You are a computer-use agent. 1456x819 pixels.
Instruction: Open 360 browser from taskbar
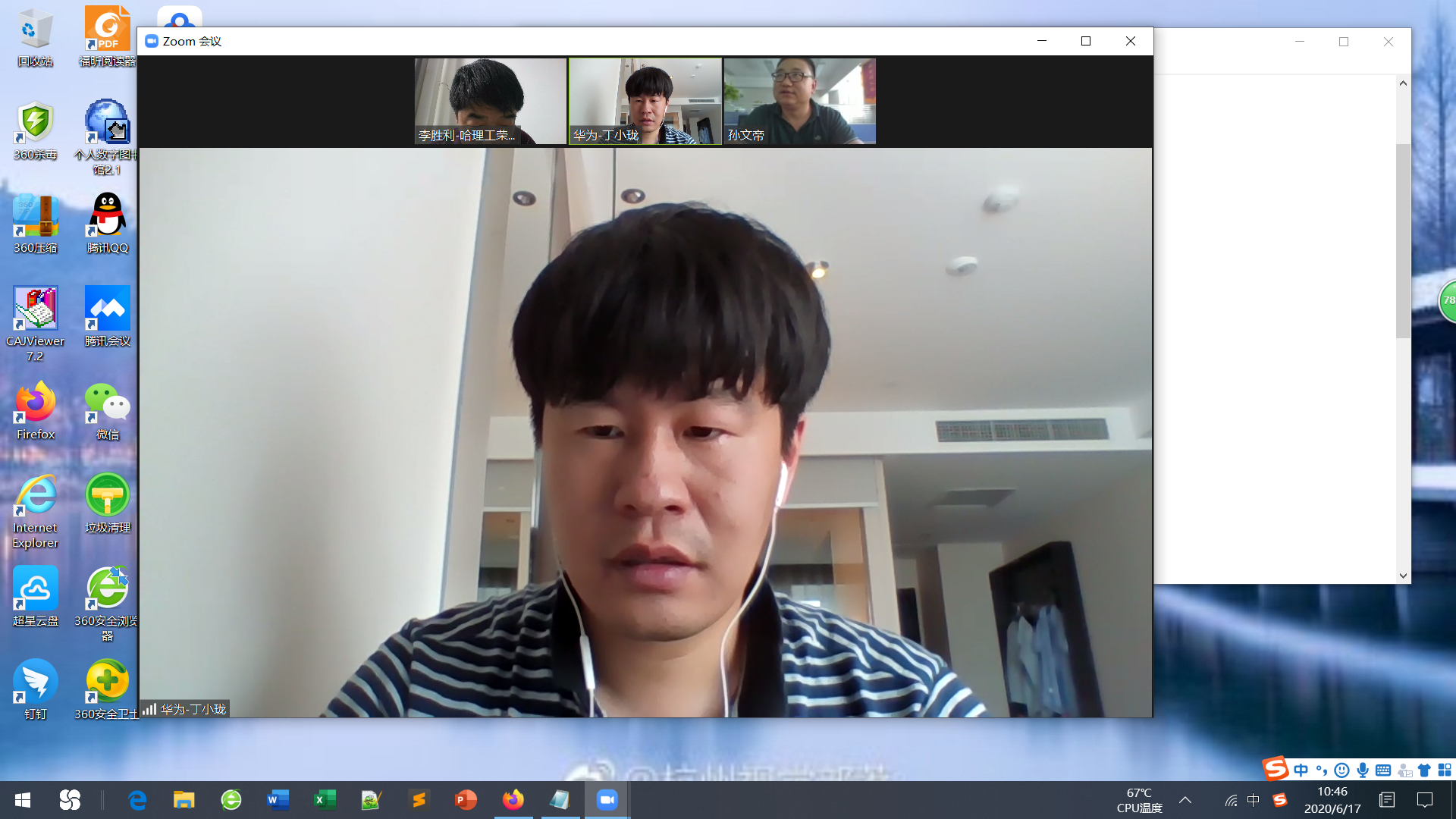tap(231, 800)
